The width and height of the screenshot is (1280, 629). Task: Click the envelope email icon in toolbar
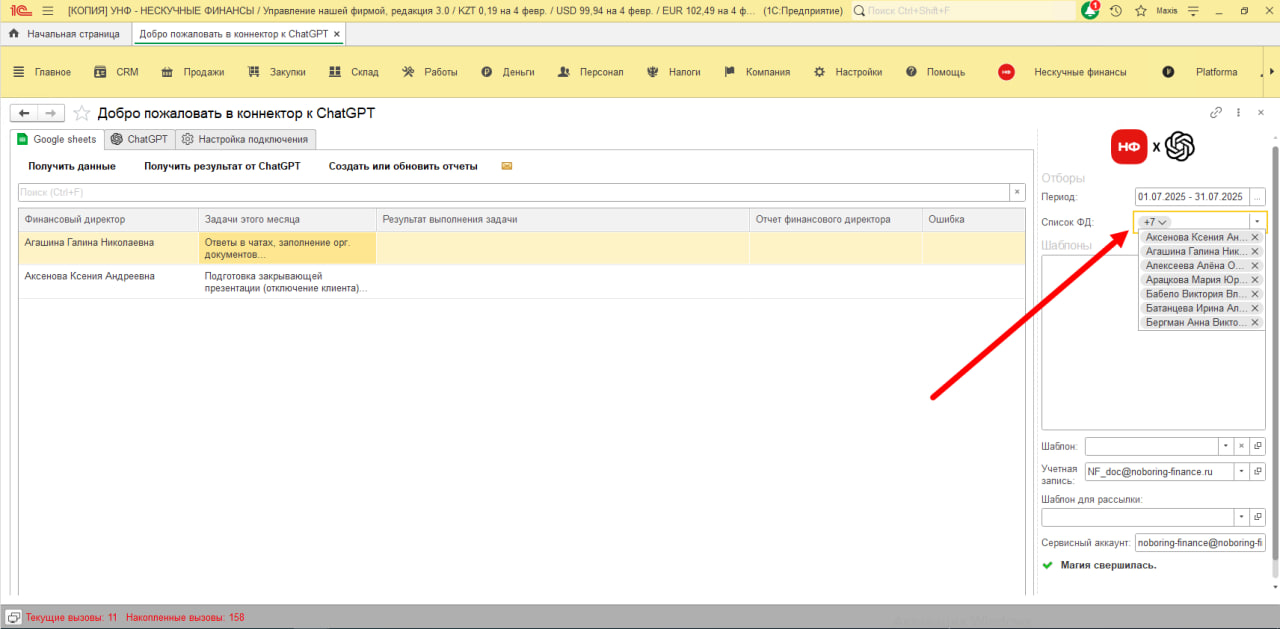click(x=507, y=166)
